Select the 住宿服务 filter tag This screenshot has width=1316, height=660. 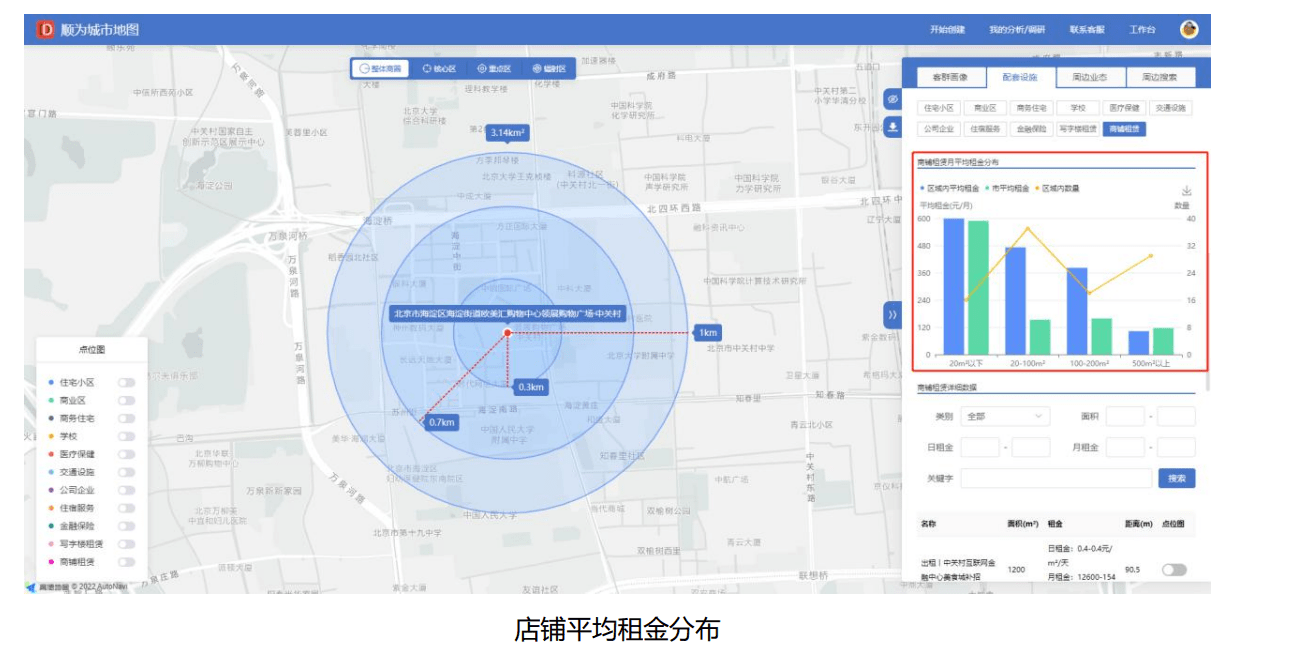985,129
